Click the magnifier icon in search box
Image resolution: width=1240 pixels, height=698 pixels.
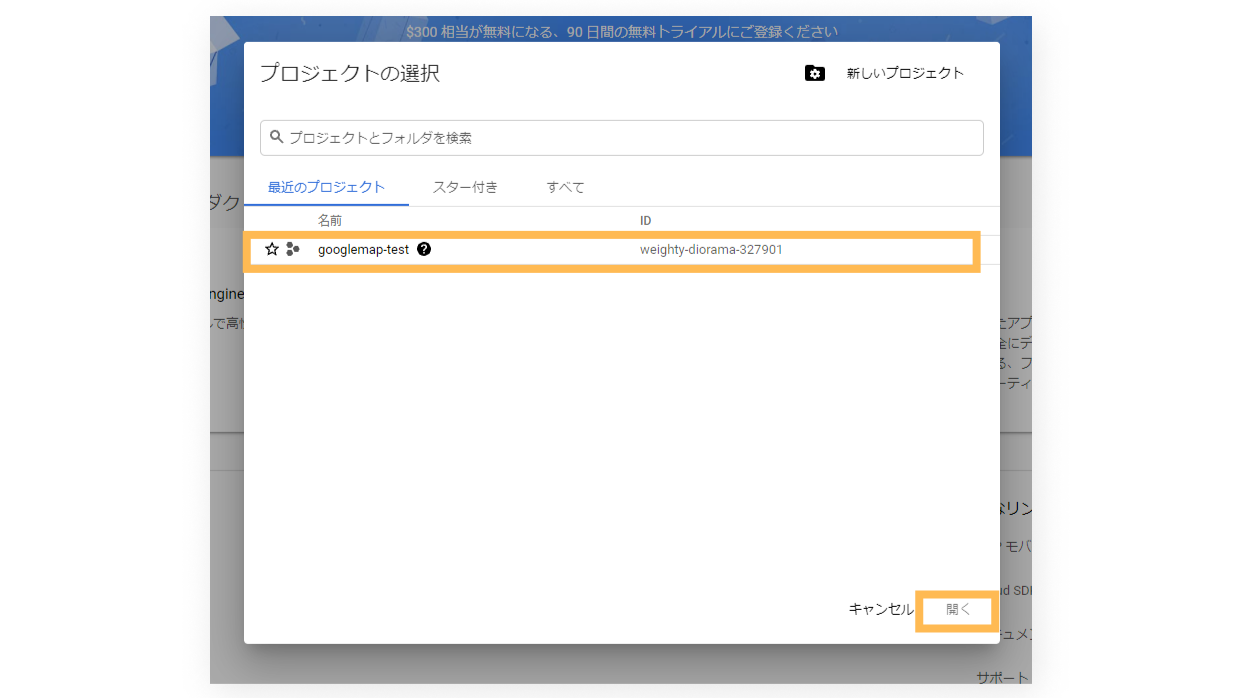[276, 137]
